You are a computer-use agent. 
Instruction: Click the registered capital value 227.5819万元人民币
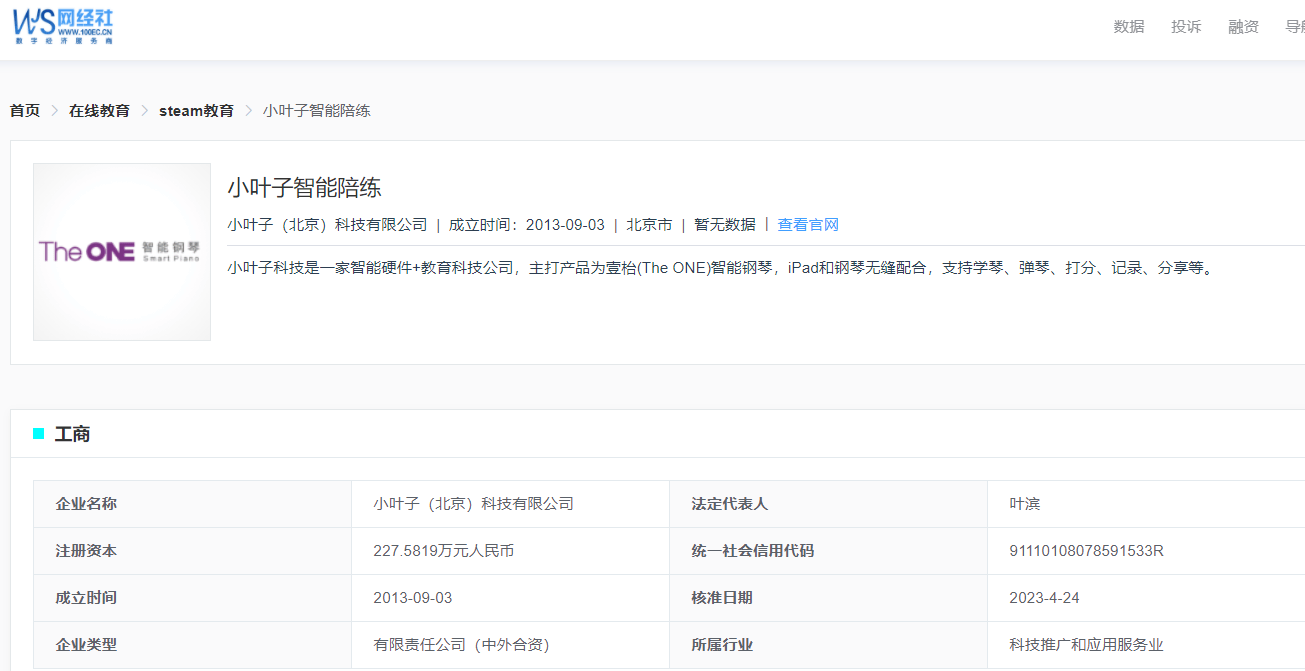pyautogui.click(x=443, y=551)
